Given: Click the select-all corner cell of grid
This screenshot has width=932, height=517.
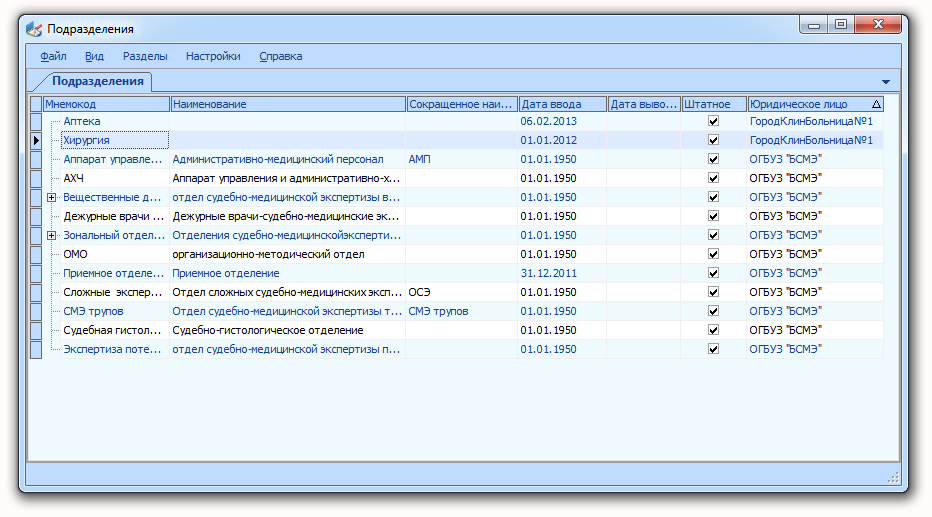Looking at the screenshot, I should (36, 104).
